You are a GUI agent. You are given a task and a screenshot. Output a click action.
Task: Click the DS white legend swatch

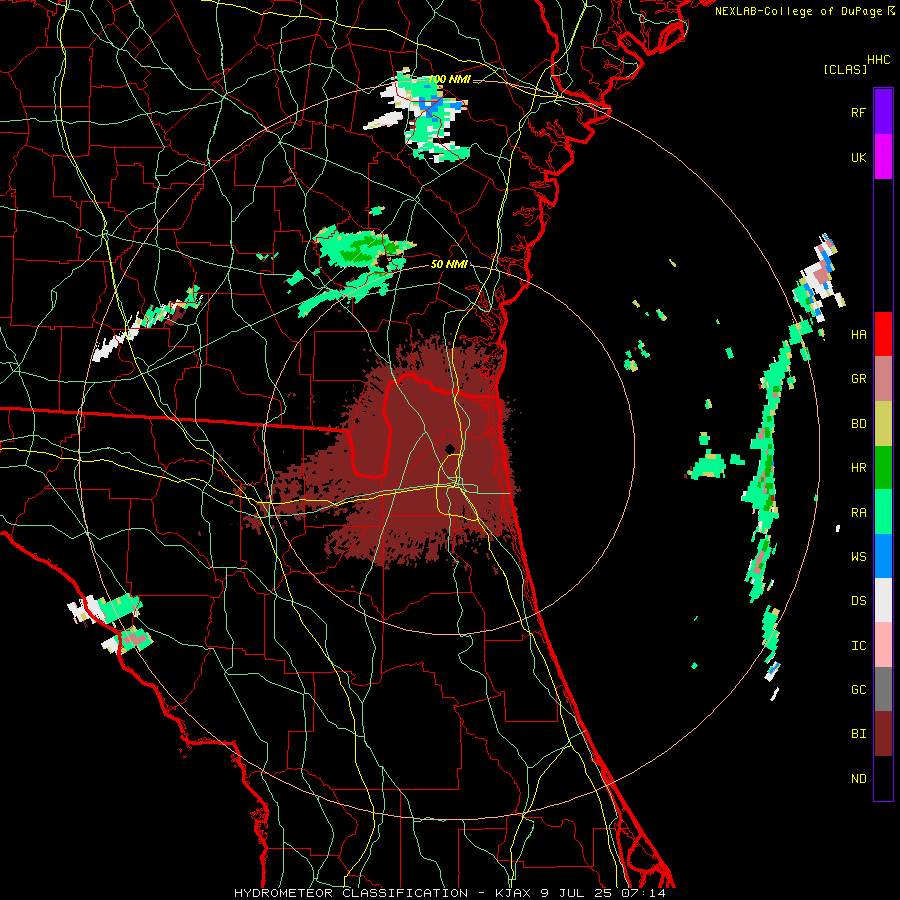click(x=883, y=600)
